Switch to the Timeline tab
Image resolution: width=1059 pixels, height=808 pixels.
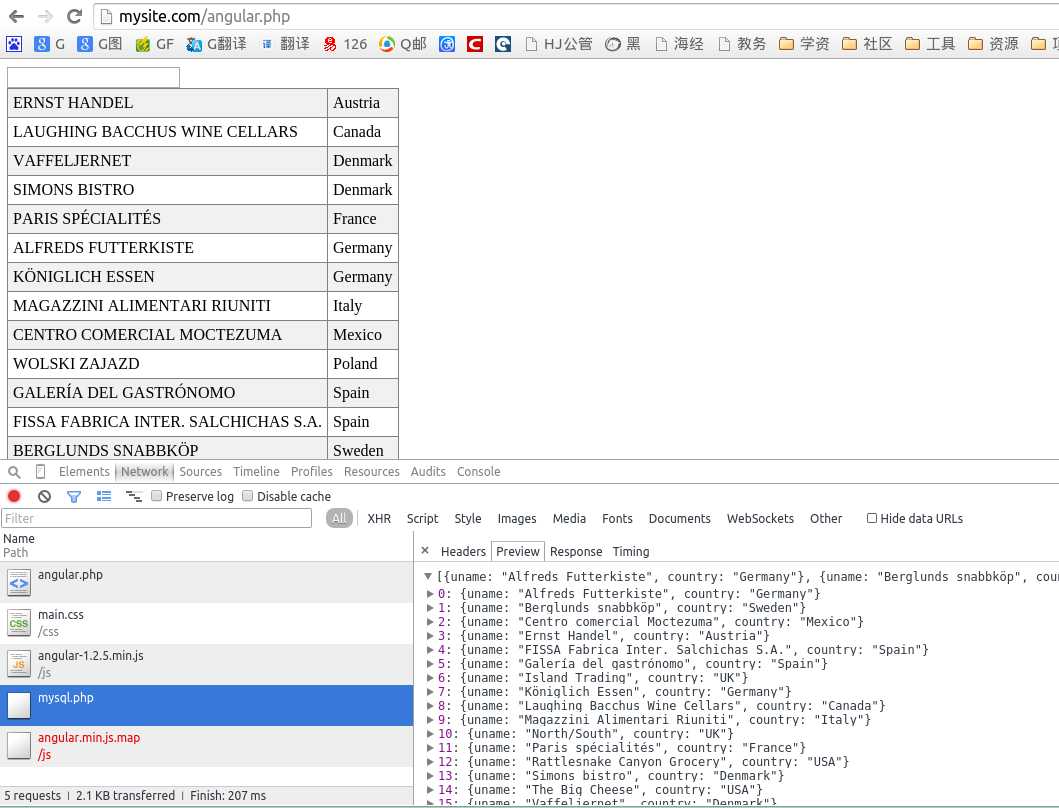256,472
